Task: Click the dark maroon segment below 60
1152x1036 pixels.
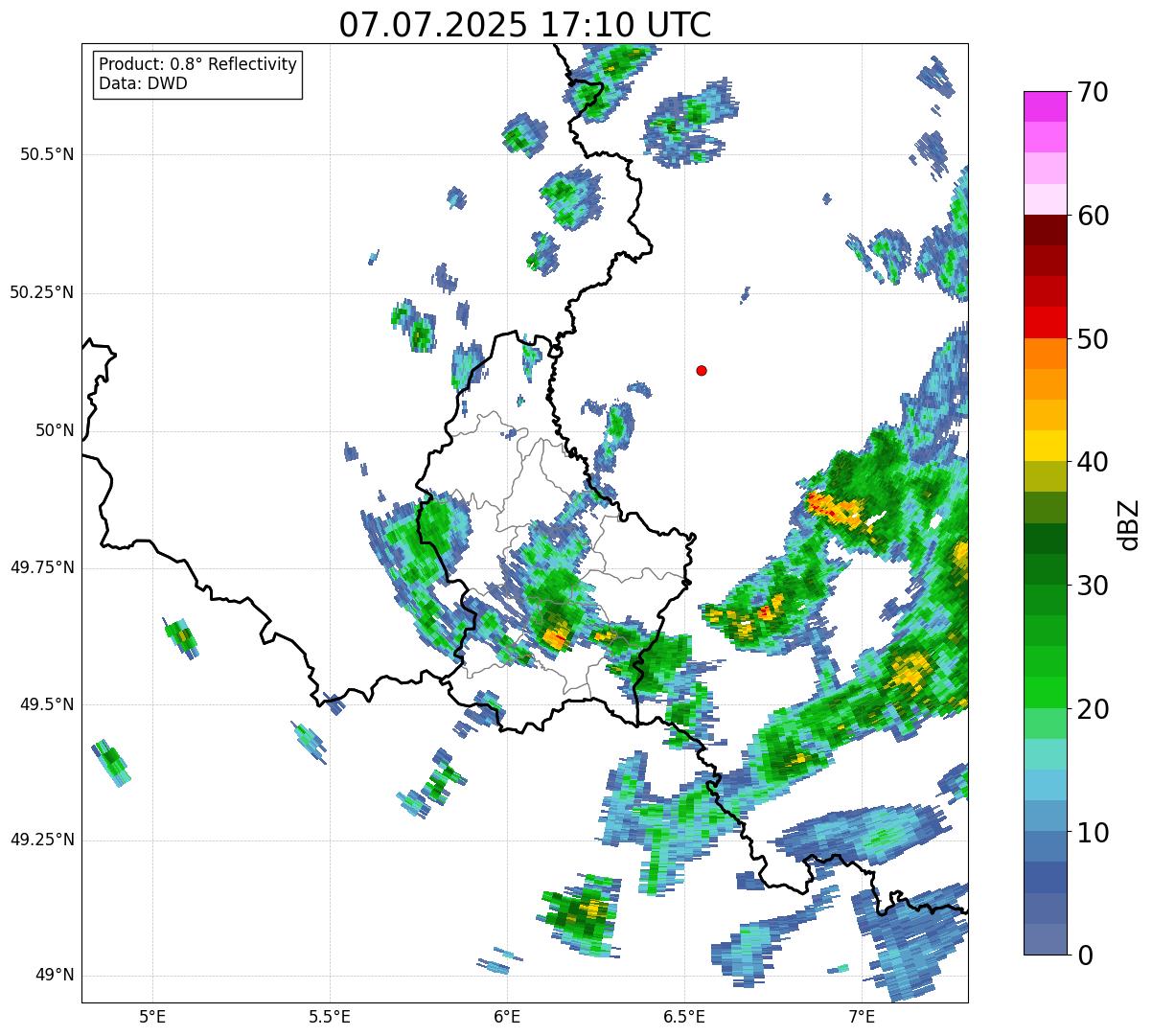Action: click(x=1045, y=230)
